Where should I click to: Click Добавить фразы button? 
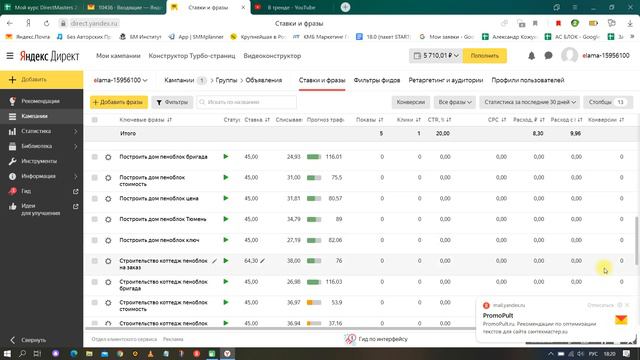pos(119,102)
